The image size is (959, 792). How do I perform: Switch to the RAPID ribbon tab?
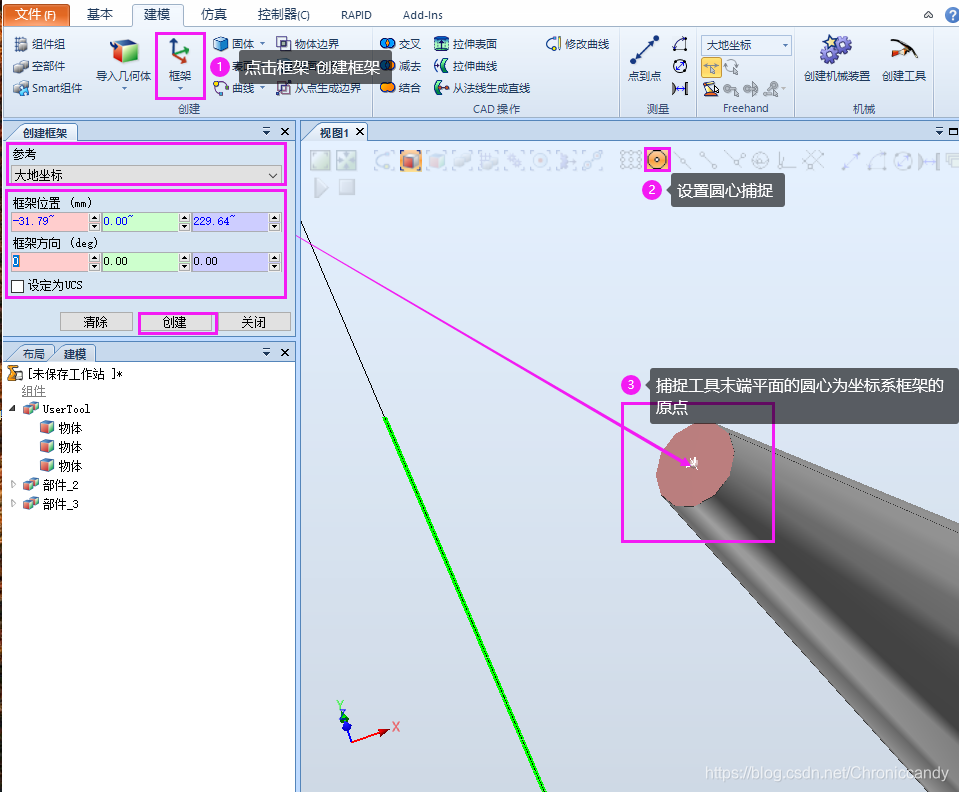[356, 15]
